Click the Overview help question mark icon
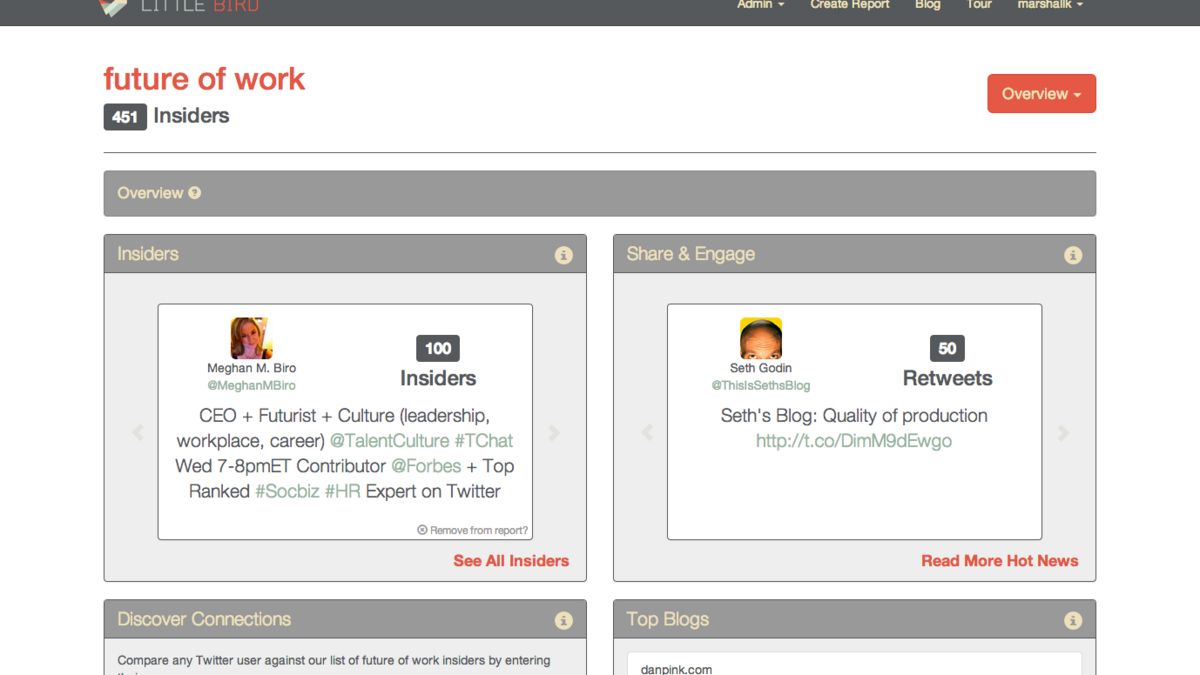Screen dimensions: 1200x675 coord(195,193)
